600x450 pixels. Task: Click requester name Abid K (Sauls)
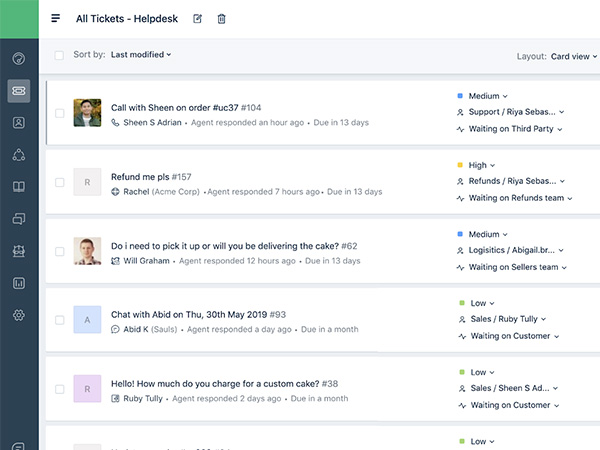150,329
